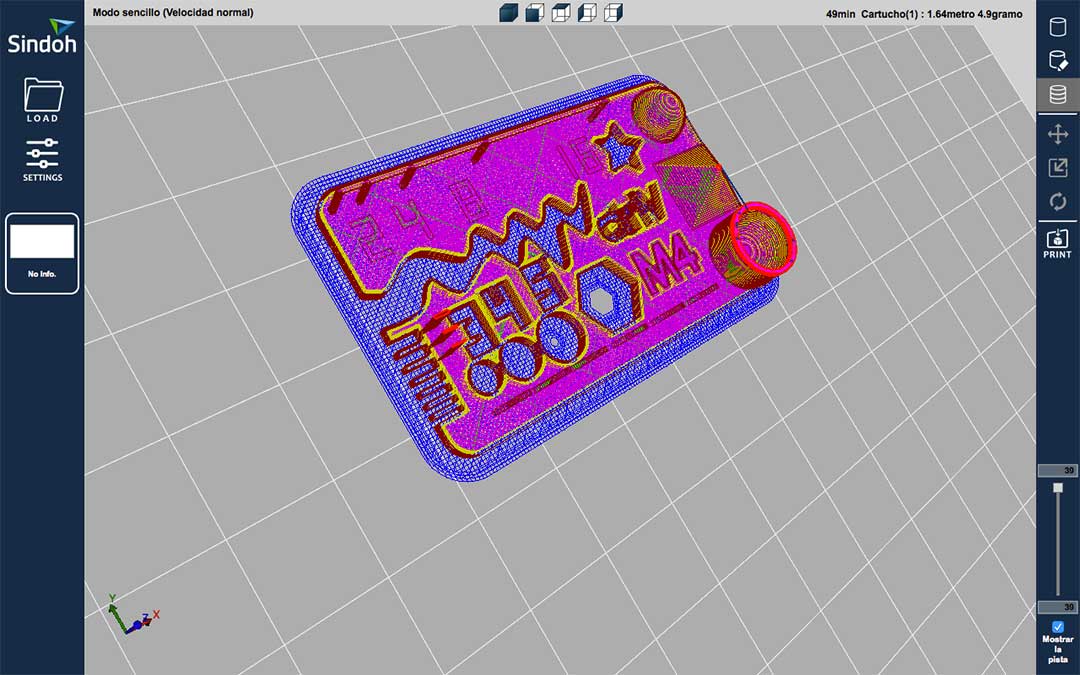Switch to left face cube view
The image size is (1080, 675).
tap(587, 12)
